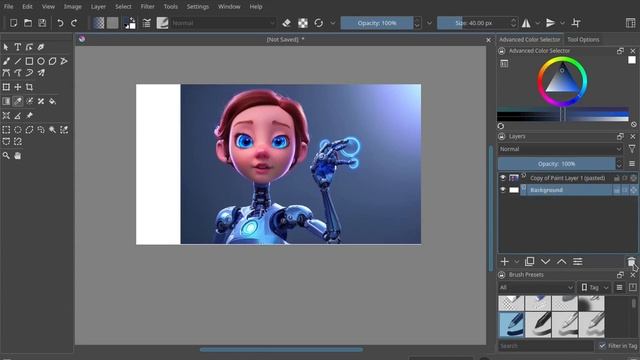Select the Zoom tool

[6, 156]
